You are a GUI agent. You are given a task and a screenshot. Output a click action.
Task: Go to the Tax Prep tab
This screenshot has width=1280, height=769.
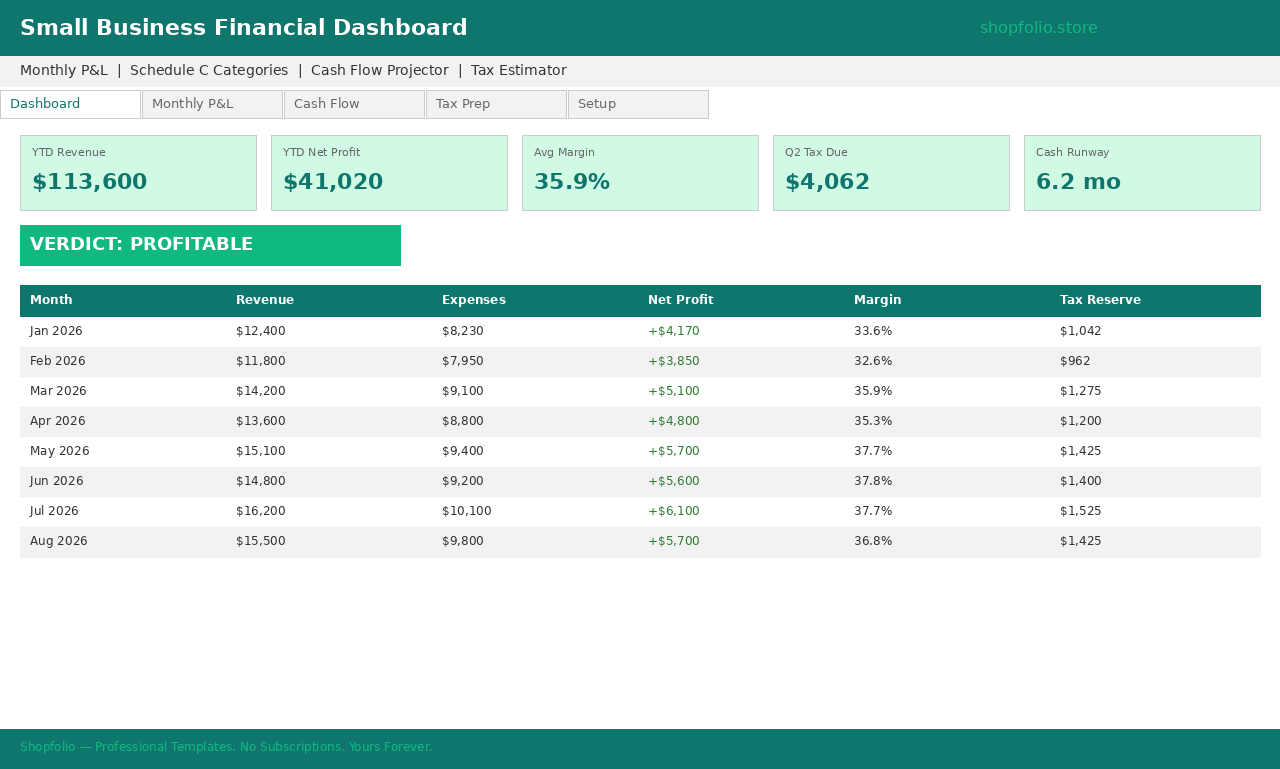click(x=496, y=104)
